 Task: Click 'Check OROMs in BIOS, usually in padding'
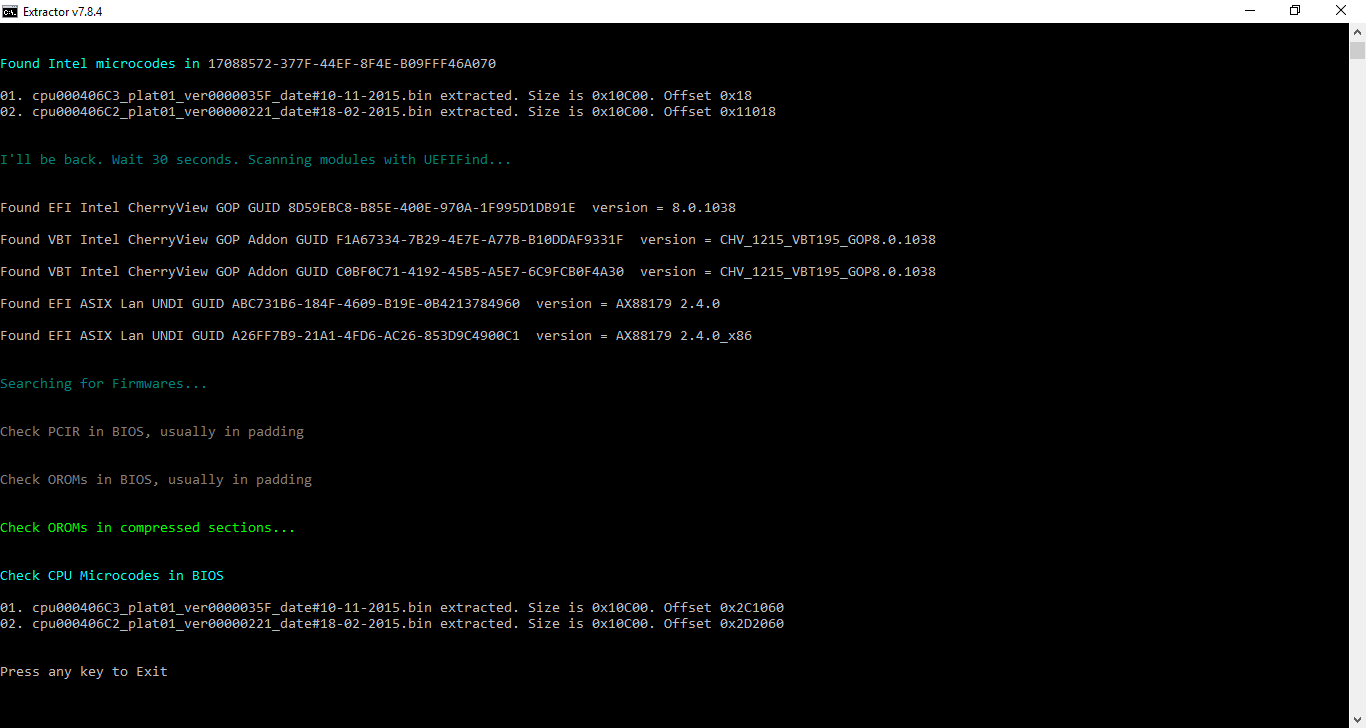(156, 480)
